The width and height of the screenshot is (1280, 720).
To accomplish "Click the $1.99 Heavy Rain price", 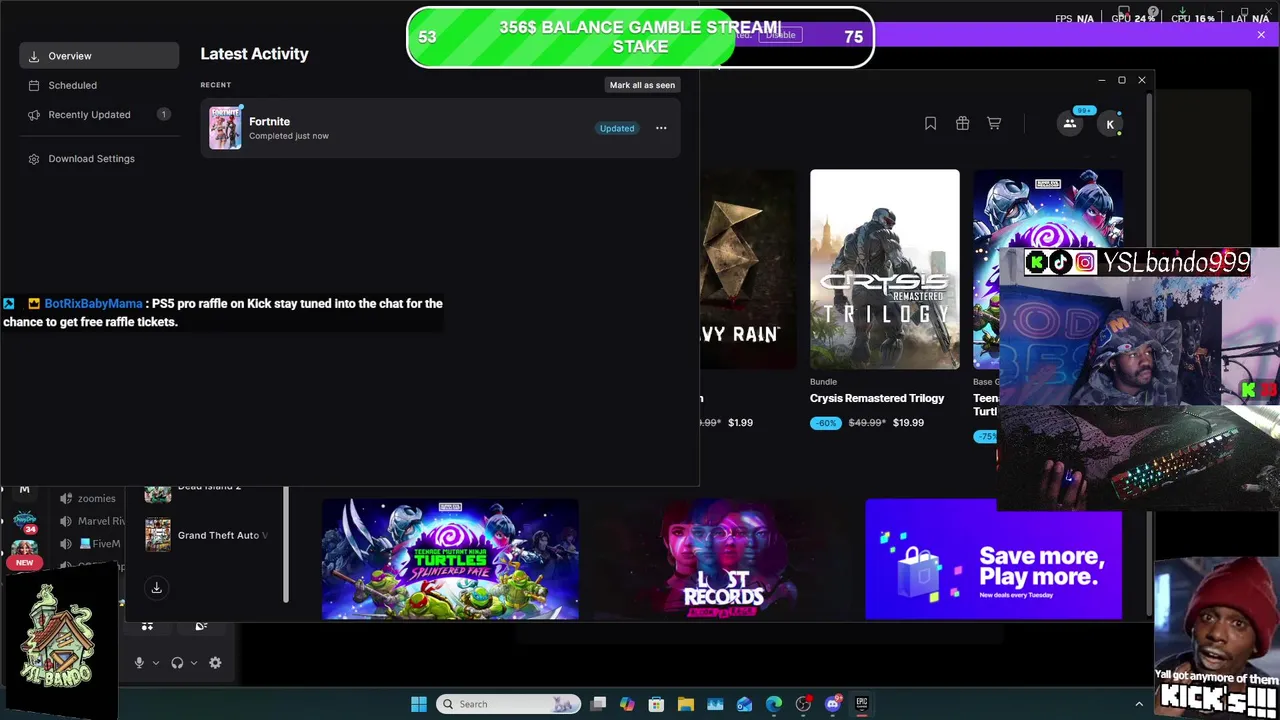I will coord(740,422).
